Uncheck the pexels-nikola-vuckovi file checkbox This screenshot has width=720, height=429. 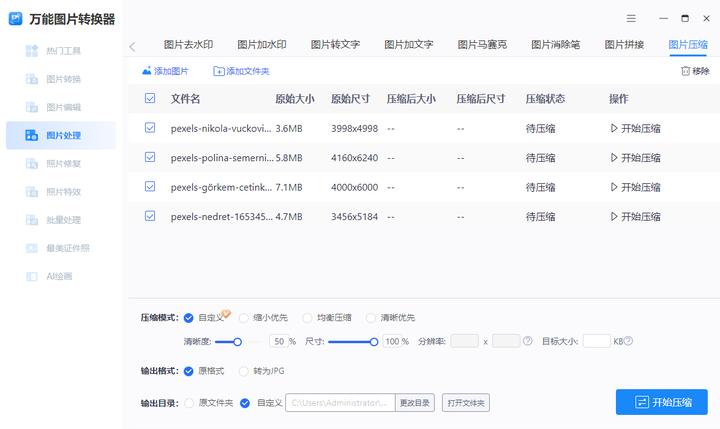click(150, 128)
